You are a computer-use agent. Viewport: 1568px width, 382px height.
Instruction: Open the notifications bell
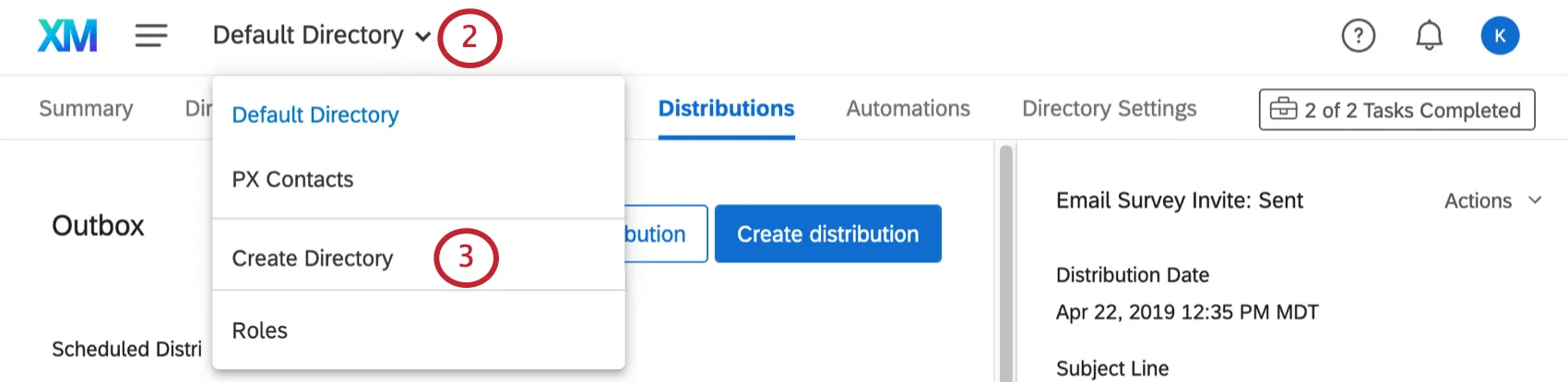point(1429,36)
